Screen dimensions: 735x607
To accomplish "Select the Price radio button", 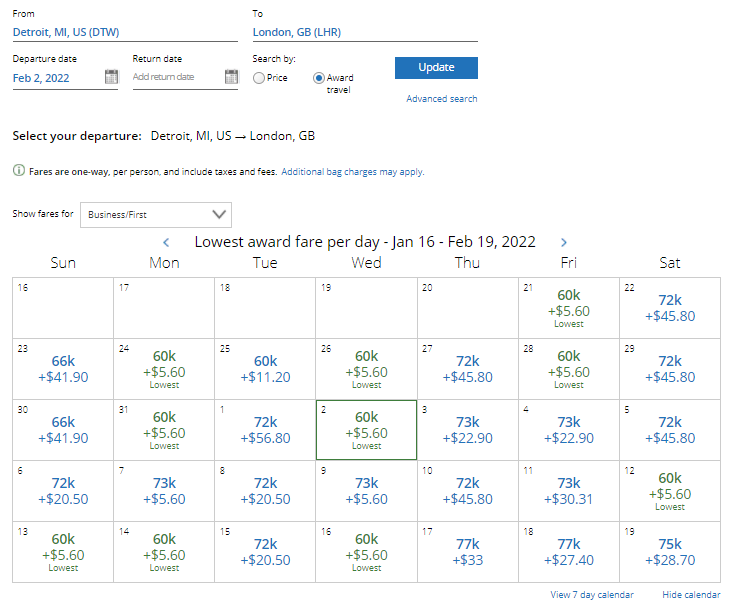I will pyautogui.click(x=259, y=78).
